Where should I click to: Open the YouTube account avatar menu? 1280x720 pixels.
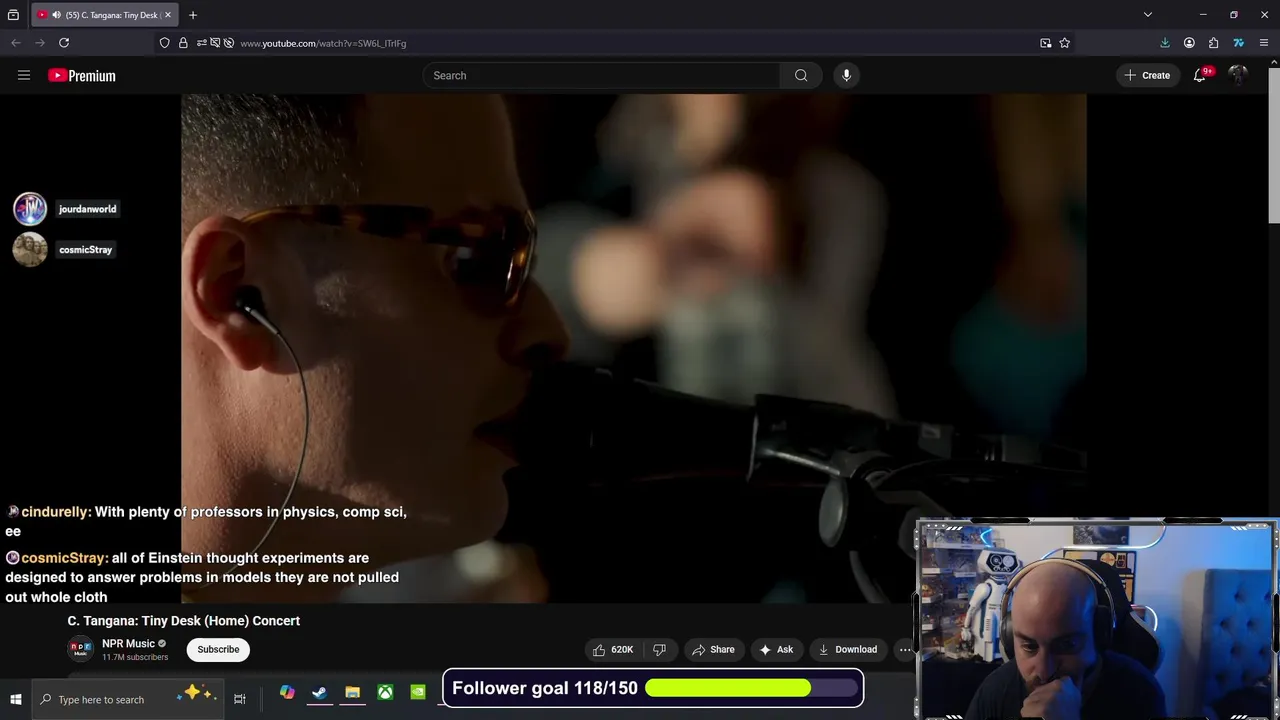pos(1238,75)
